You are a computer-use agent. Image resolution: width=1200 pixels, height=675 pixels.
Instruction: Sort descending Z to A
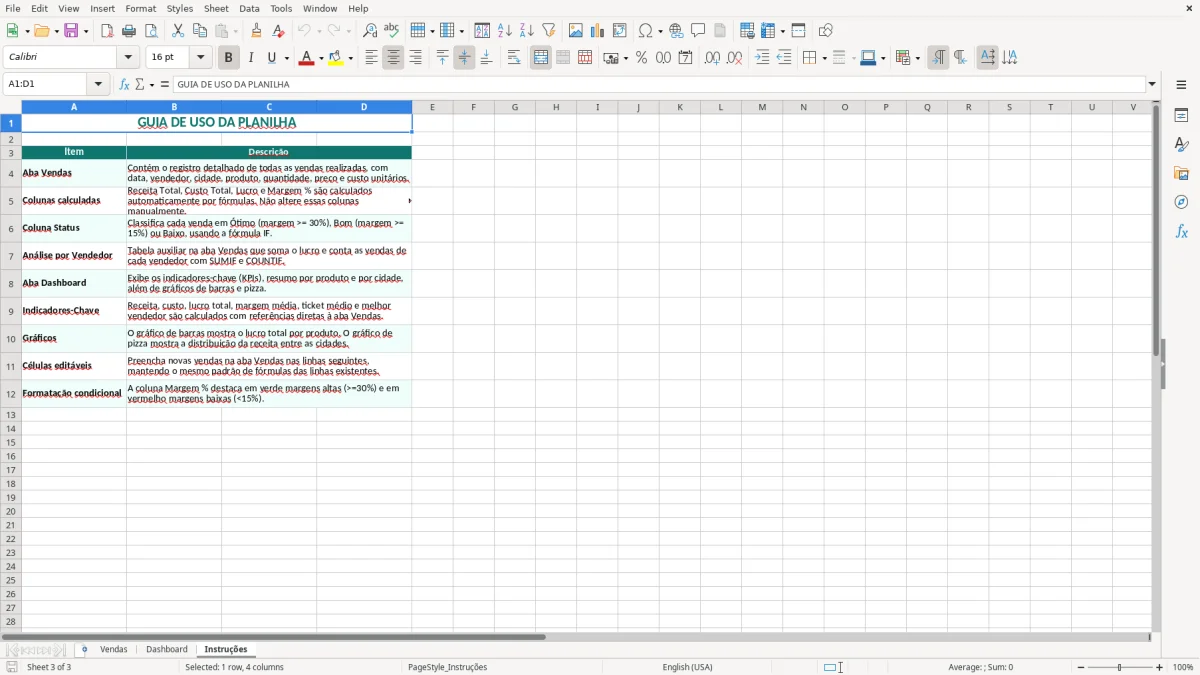(526, 31)
